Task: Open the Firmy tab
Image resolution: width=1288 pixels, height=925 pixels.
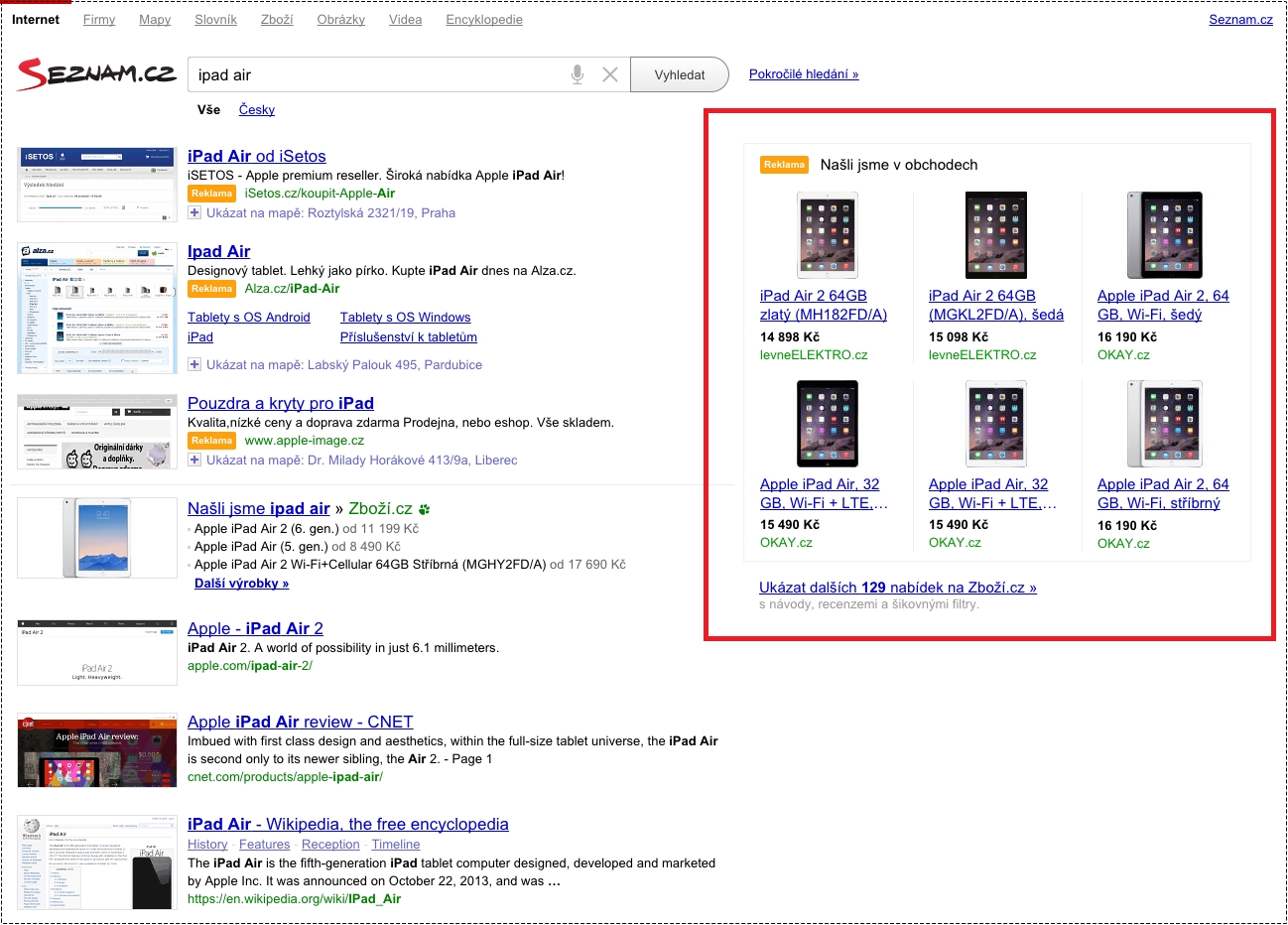Action: 99,19
